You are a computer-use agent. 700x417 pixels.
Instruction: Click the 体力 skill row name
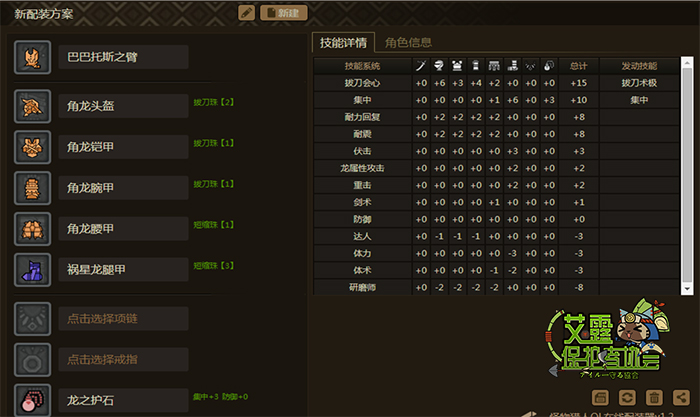(x=362, y=253)
